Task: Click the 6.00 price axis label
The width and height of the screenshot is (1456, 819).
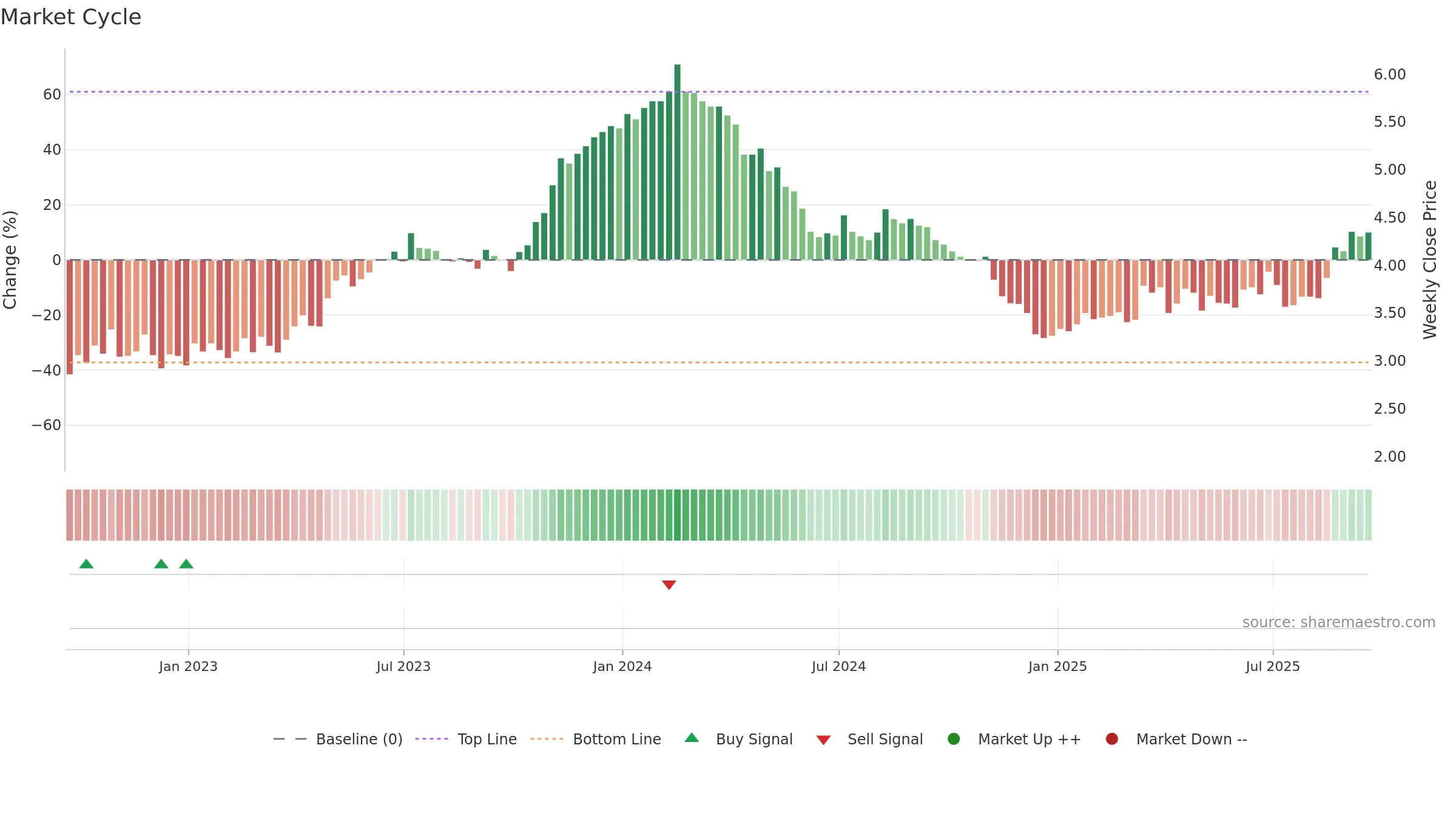Action: click(1390, 75)
